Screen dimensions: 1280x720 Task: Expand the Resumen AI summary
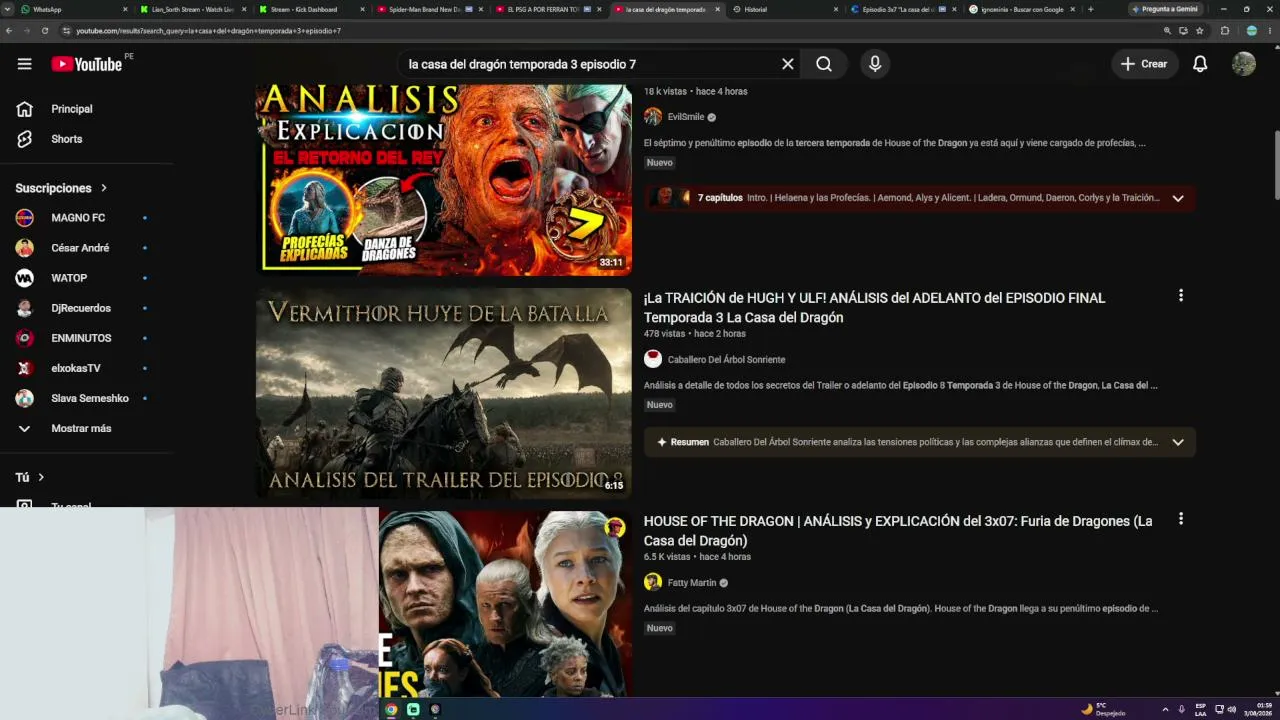pyautogui.click(x=1178, y=442)
